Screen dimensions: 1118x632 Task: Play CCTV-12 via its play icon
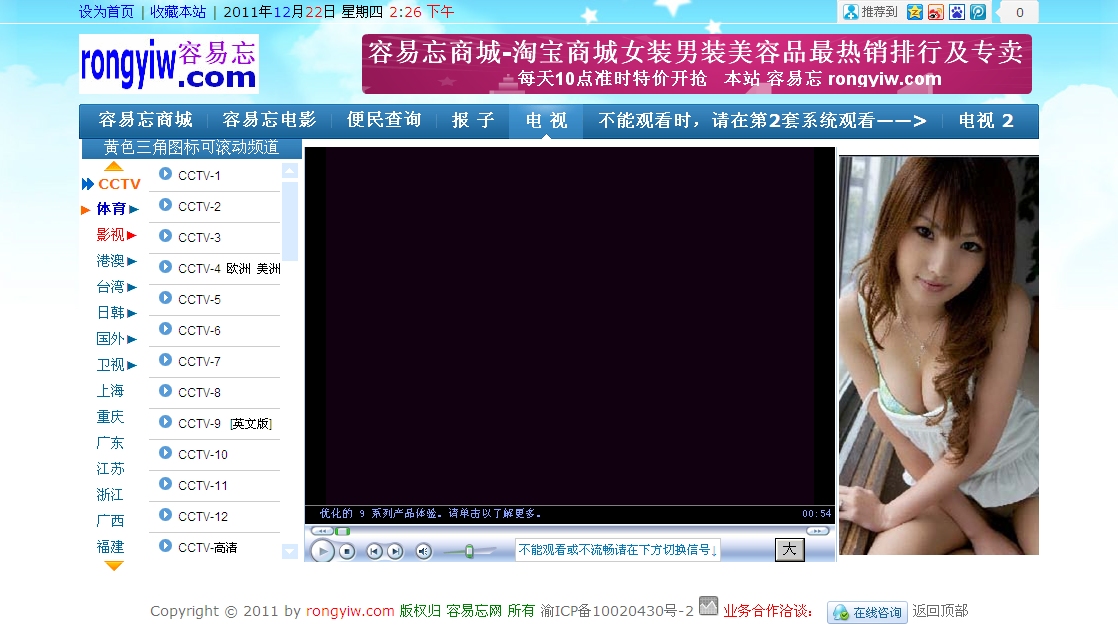coord(165,515)
